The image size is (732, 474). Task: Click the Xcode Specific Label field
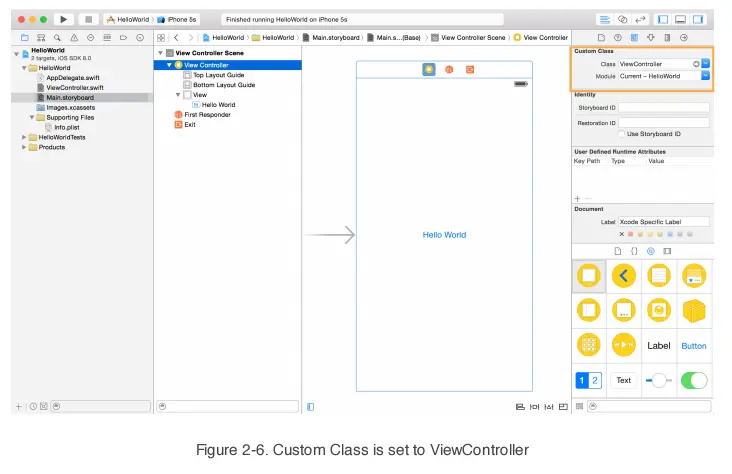click(664, 222)
